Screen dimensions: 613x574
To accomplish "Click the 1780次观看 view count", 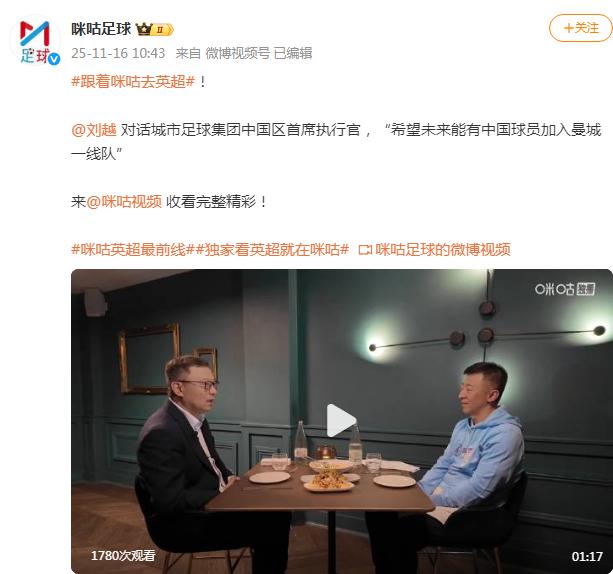I will tap(123, 556).
